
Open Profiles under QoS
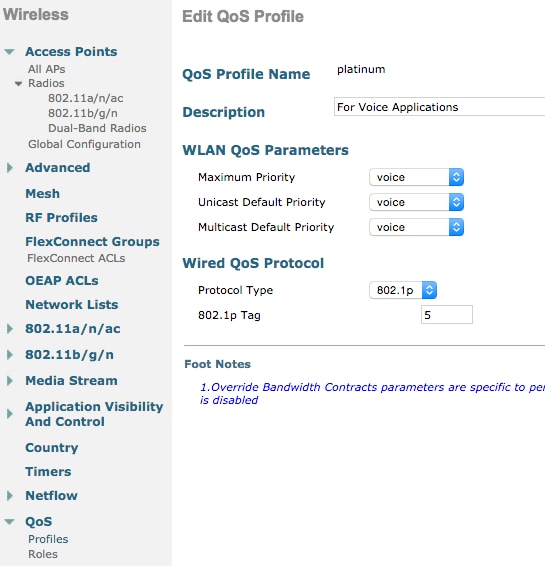(48, 539)
